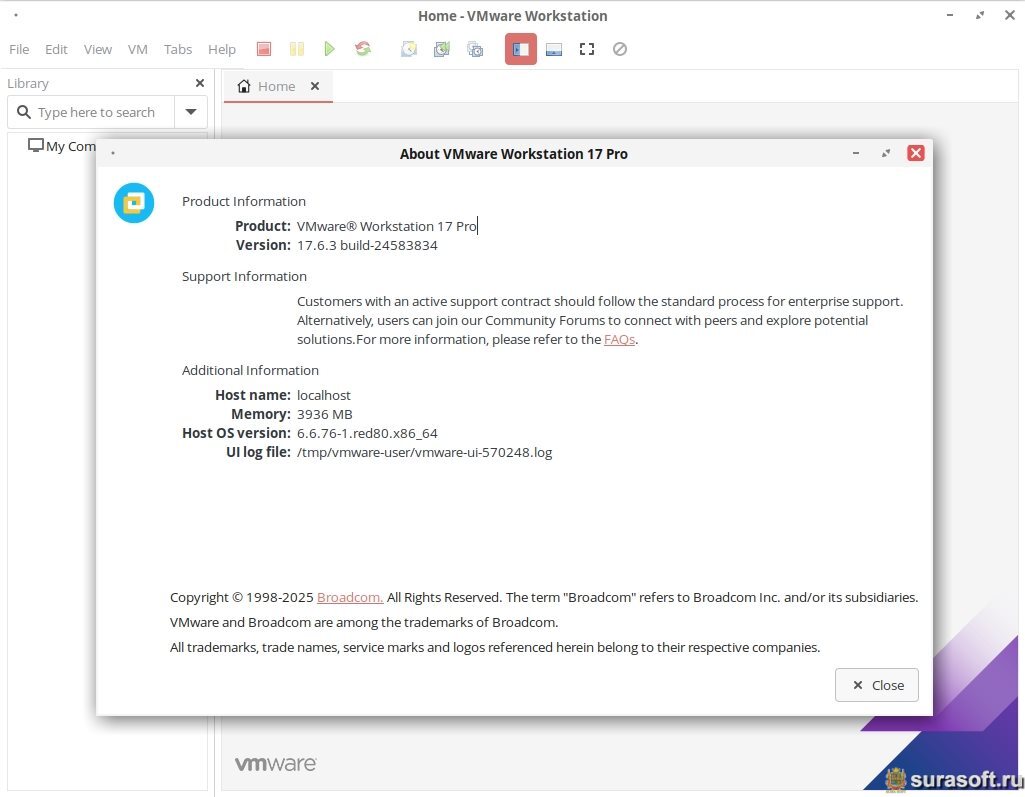The height and width of the screenshot is (797, 1025).
Task: Toggle the thumbnail bar toolbar icon
Action: pyautogui.click(x=554, y=49)
